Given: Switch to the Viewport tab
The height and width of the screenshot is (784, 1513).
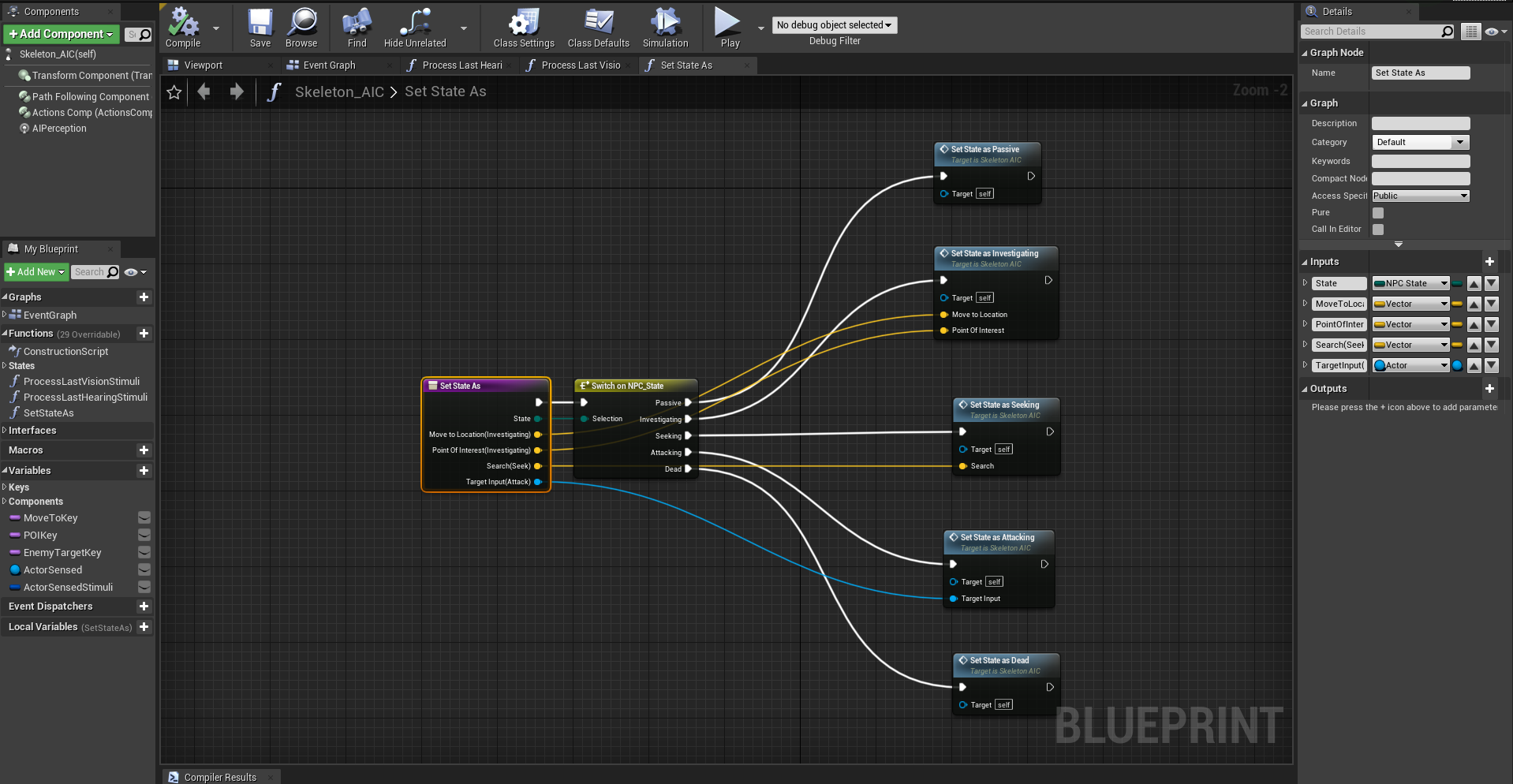Looking at the screenshot, I should [203, 65].
